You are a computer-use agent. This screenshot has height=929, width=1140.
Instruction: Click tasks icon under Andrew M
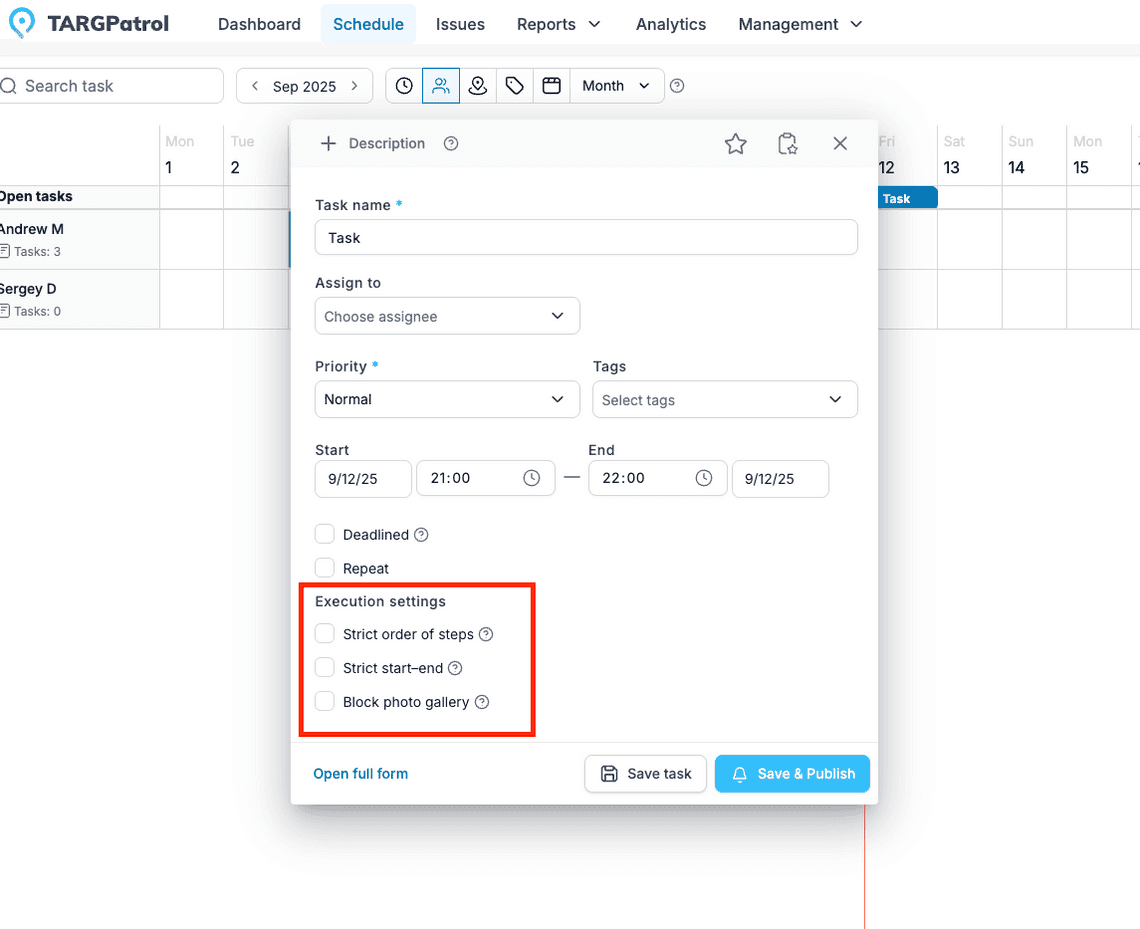[5, 252]
